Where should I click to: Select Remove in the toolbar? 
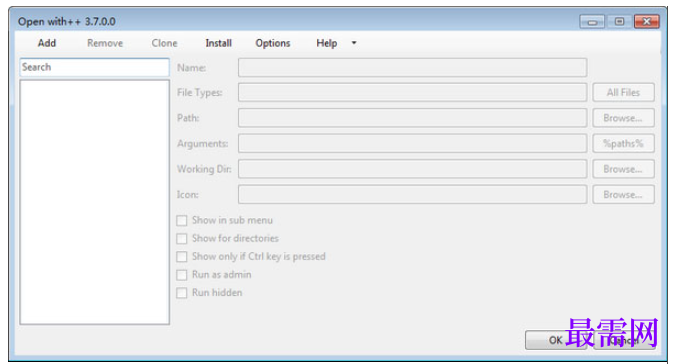pyautogui.click(x=105, y=43)
